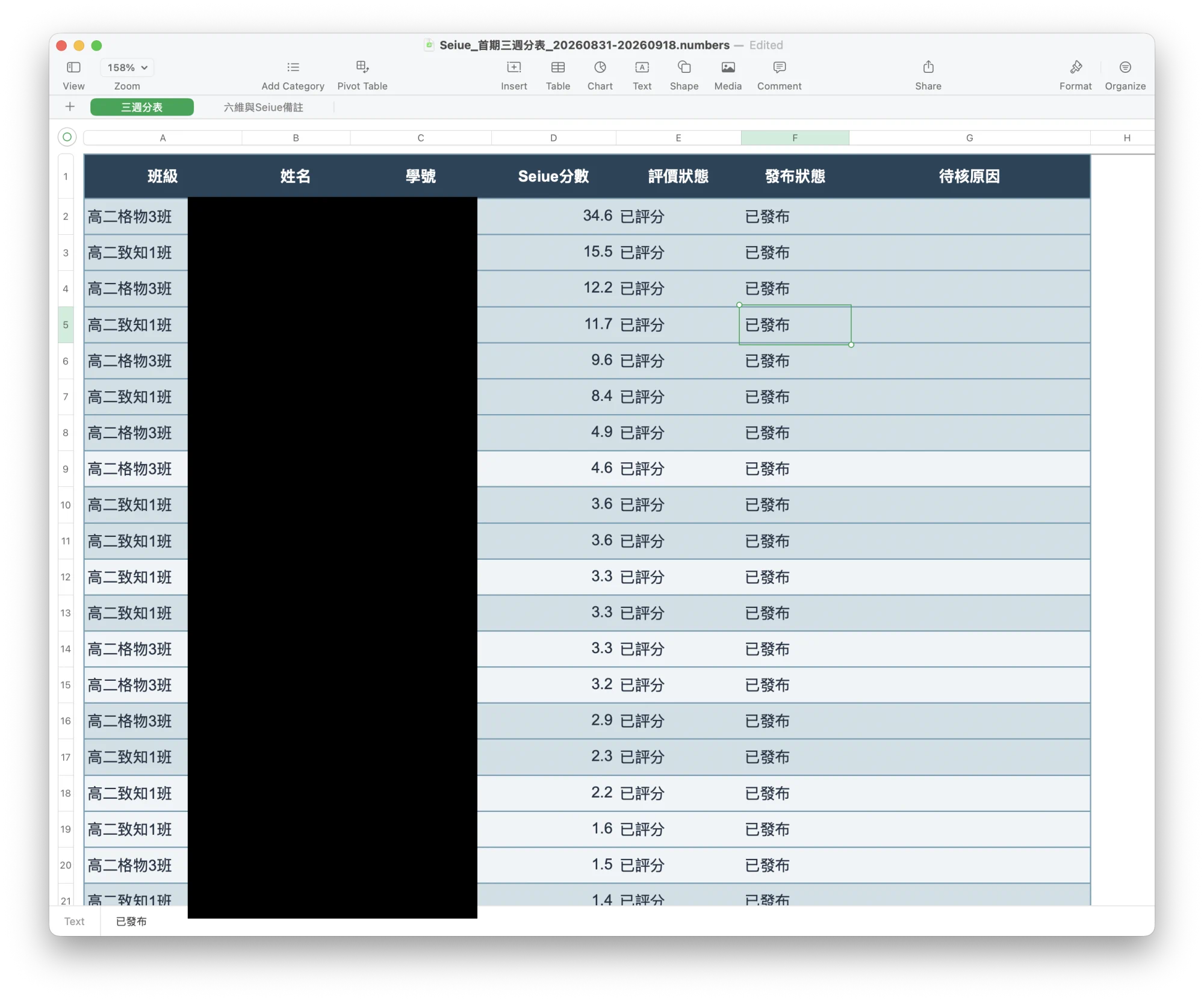Click the Add Category icon

click(x=293, y=67)
